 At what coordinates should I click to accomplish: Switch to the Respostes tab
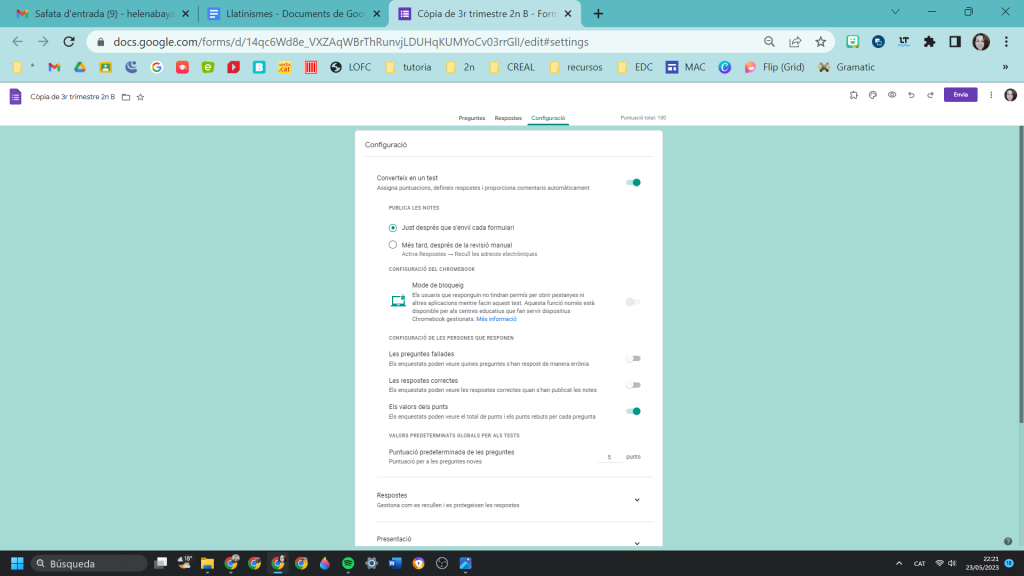coord(509,118)
